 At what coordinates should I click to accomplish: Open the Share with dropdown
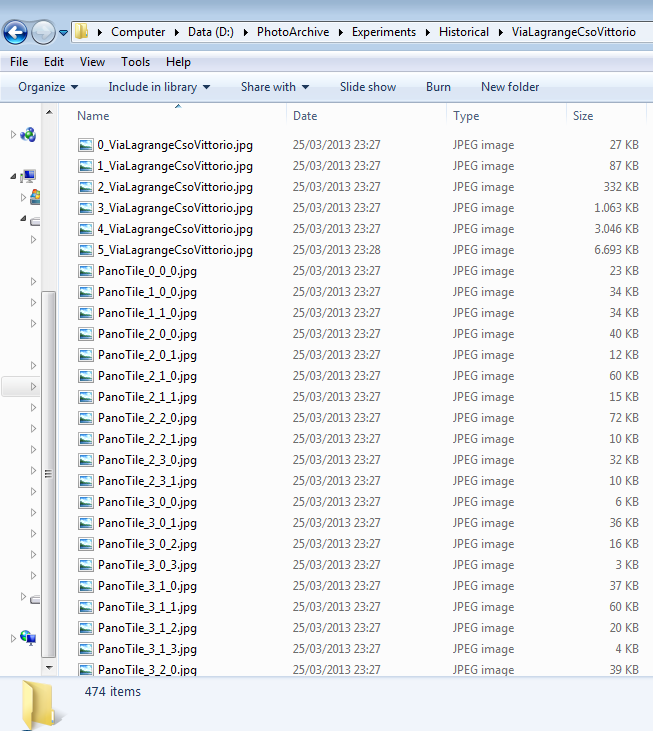274,87
